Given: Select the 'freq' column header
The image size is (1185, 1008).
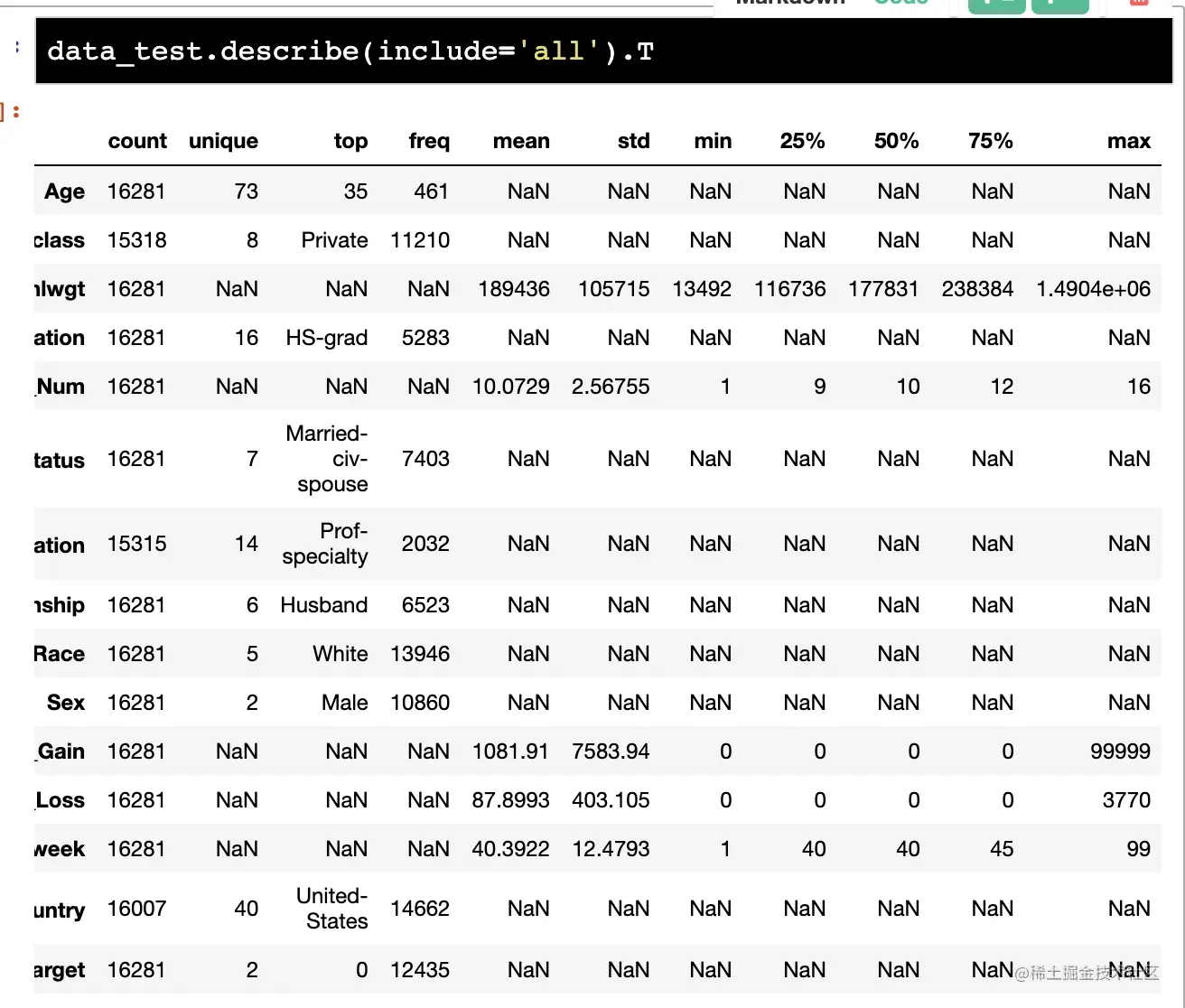Looking at the screenshot, I should (x=429, y=141).
